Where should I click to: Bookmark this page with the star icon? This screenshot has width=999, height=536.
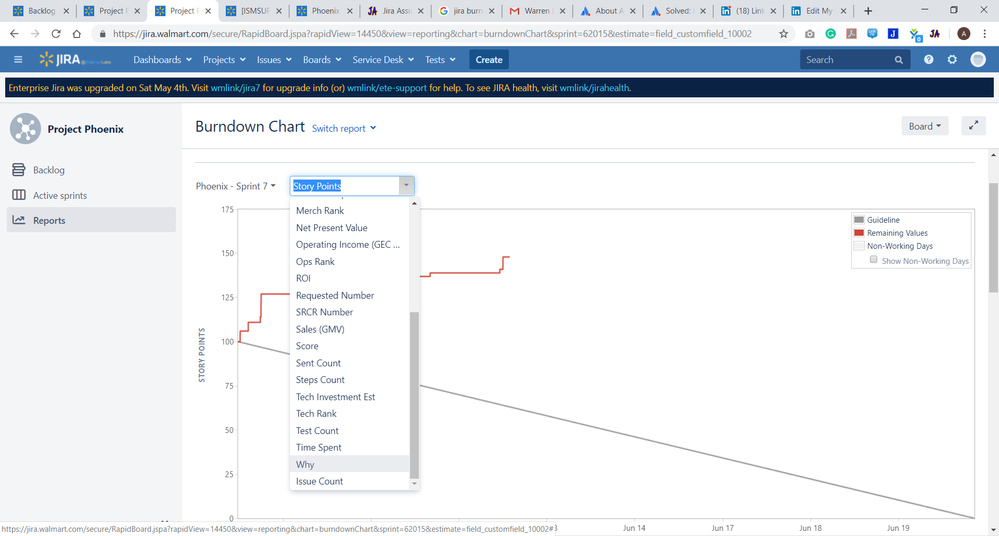coord(783,34)
